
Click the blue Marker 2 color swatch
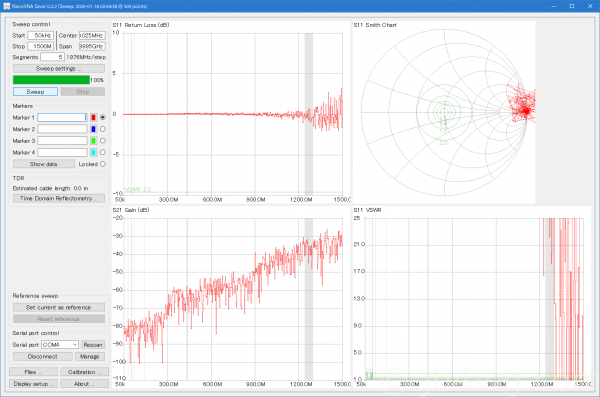93,129
